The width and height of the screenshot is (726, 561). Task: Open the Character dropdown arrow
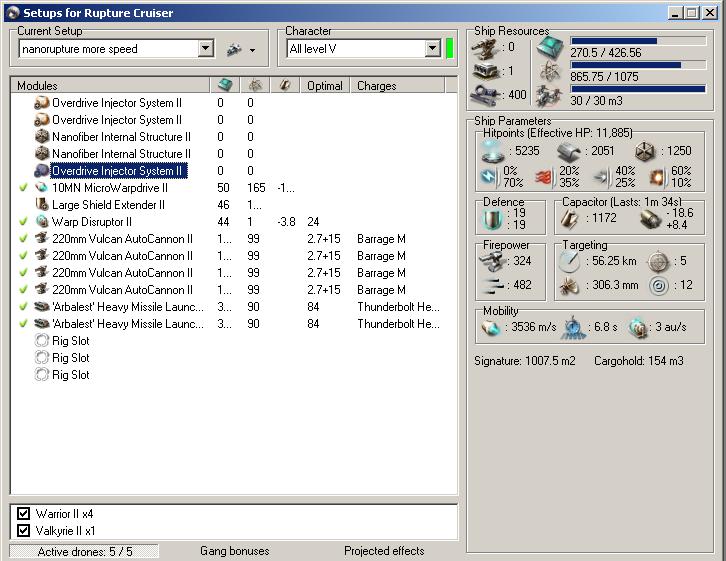[x=432, y=48]
